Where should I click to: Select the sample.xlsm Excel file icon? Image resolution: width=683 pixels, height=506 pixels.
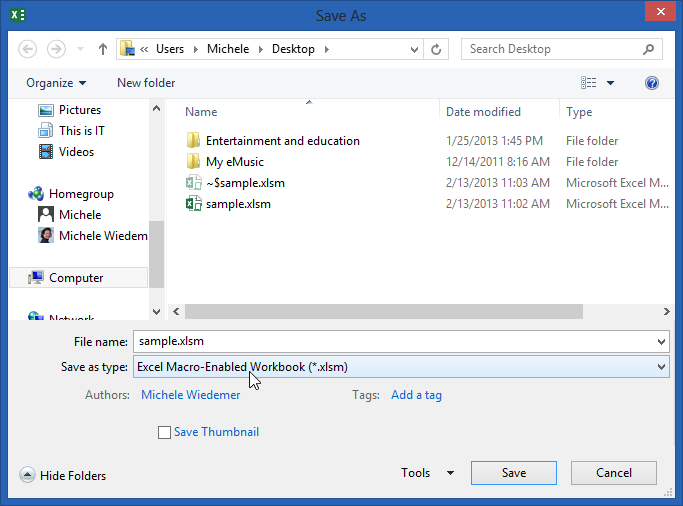coord(194,204)
